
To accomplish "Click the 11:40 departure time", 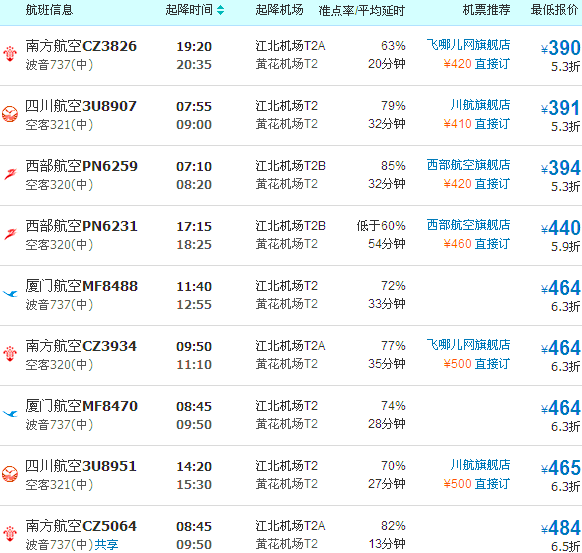I will click(194, 287).
